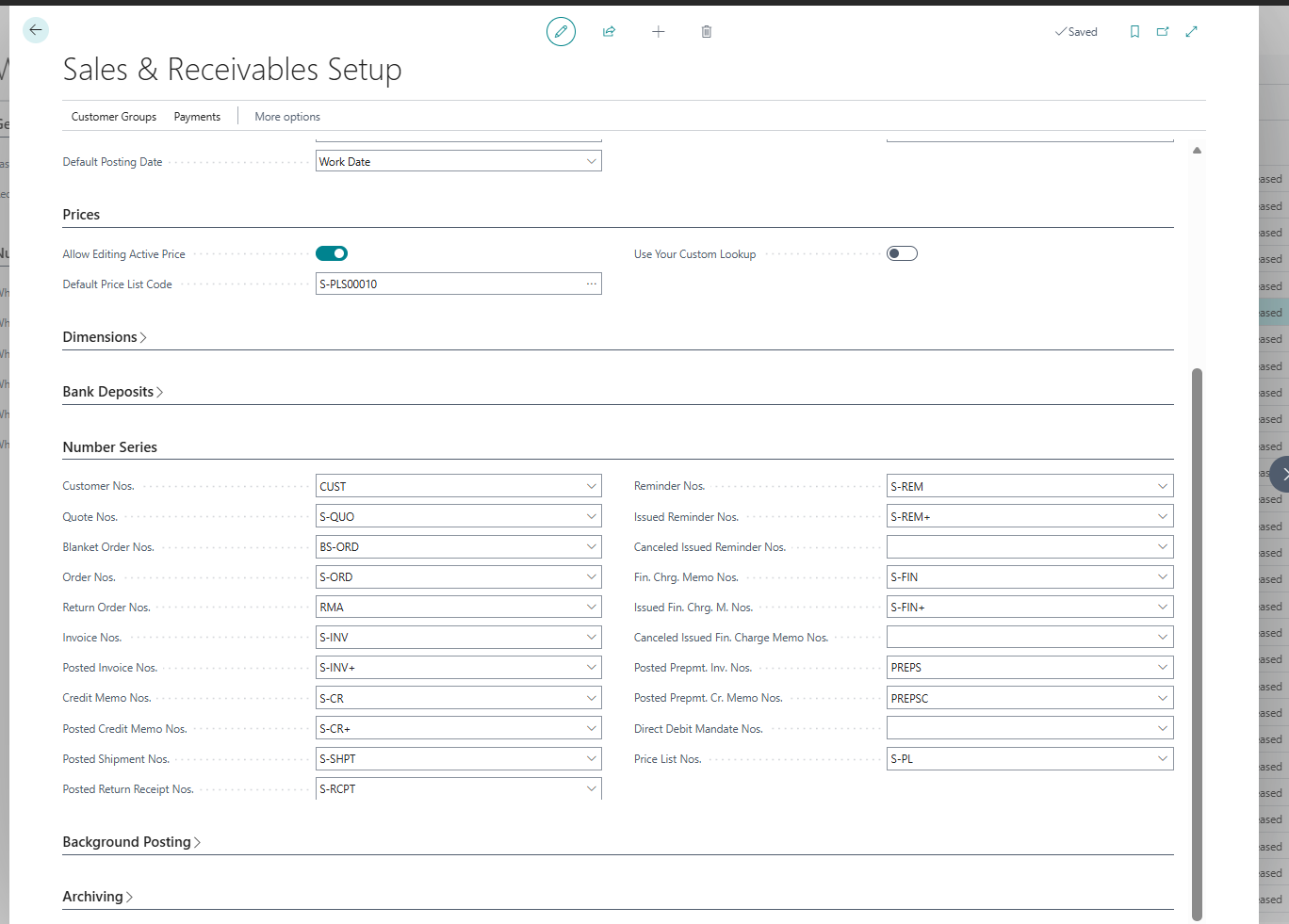This screenshot has height=924, width=1289.
Task: Open the side panel arrow at right edge
Action: click(1282, 474)
